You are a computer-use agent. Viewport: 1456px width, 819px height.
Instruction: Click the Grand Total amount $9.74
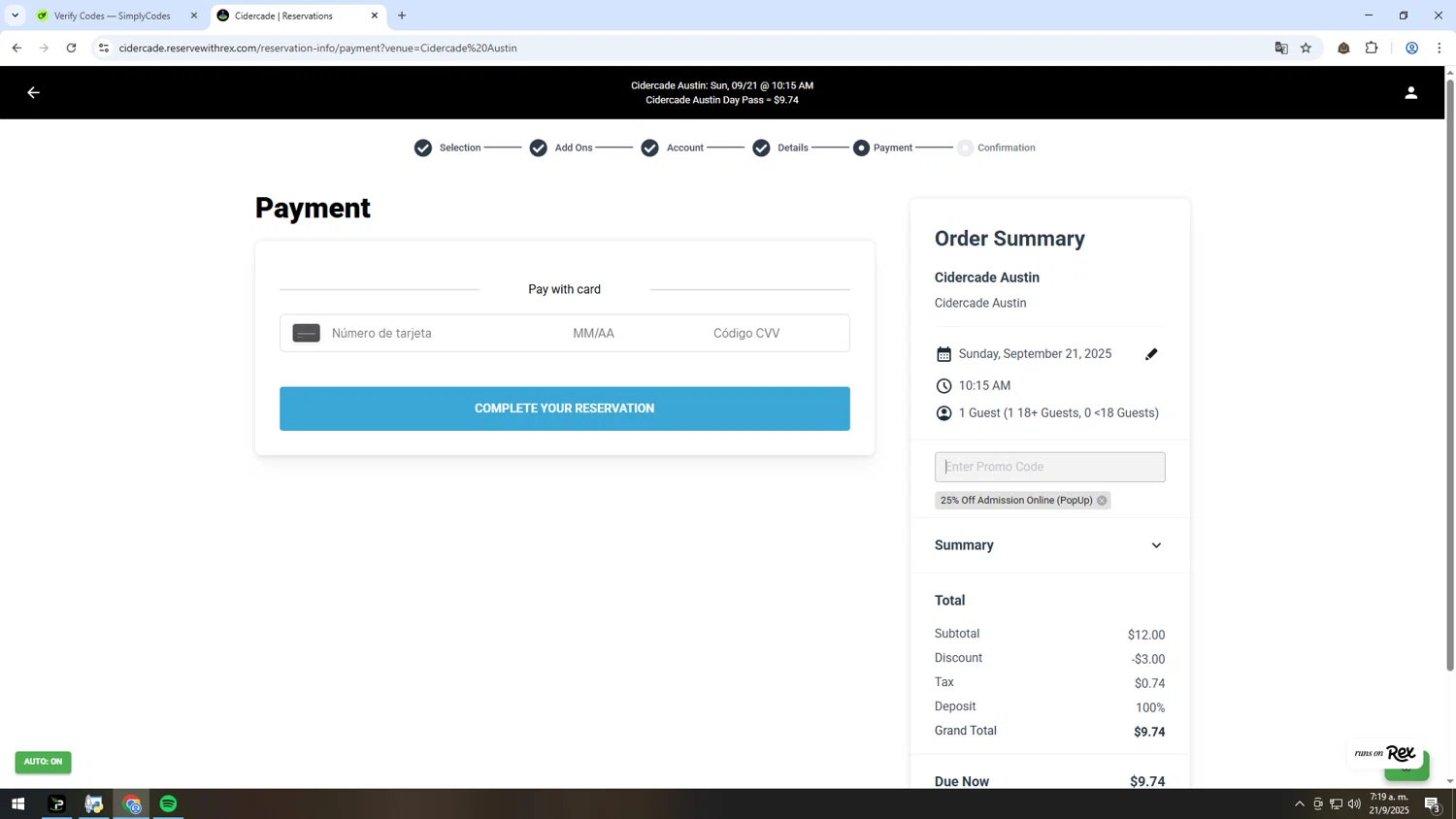[1149, 733]
